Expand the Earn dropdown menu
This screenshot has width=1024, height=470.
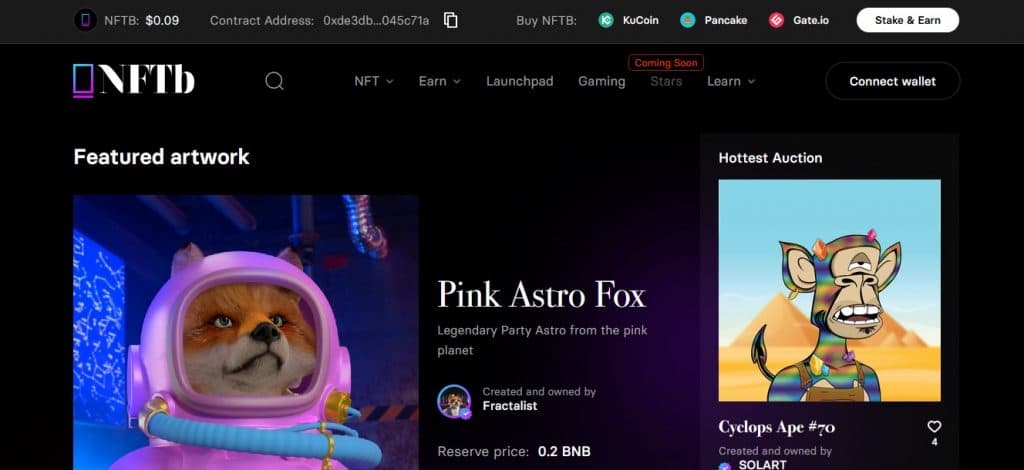coord(439,81)
